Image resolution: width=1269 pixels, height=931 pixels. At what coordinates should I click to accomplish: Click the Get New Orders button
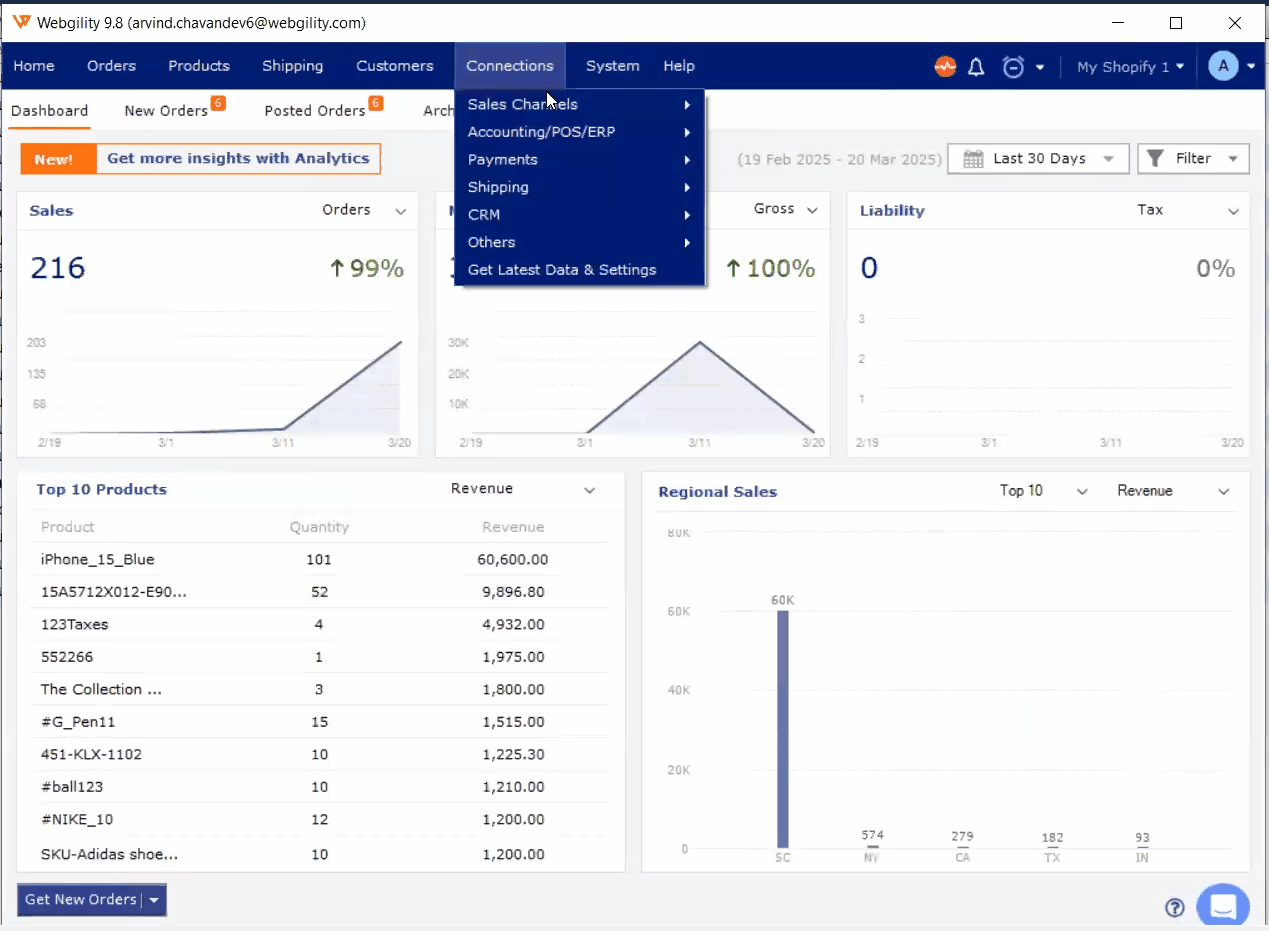(81, 900)
